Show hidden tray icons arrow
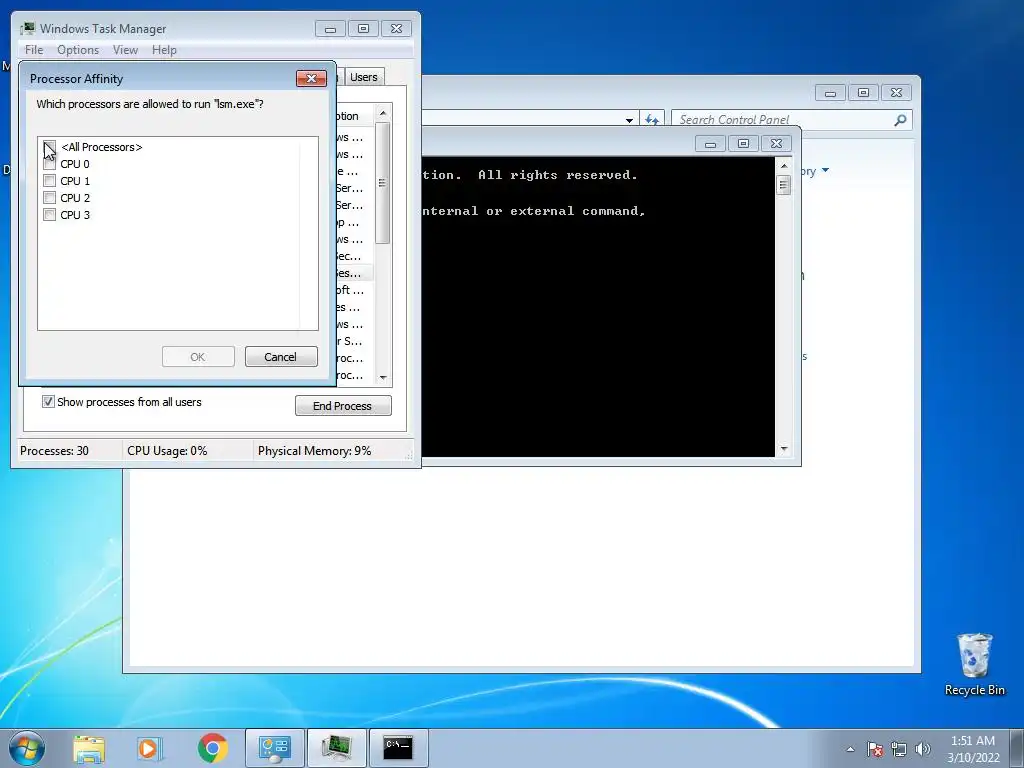The height and width of the screenshot is (768, 1024). pos(850,750)
